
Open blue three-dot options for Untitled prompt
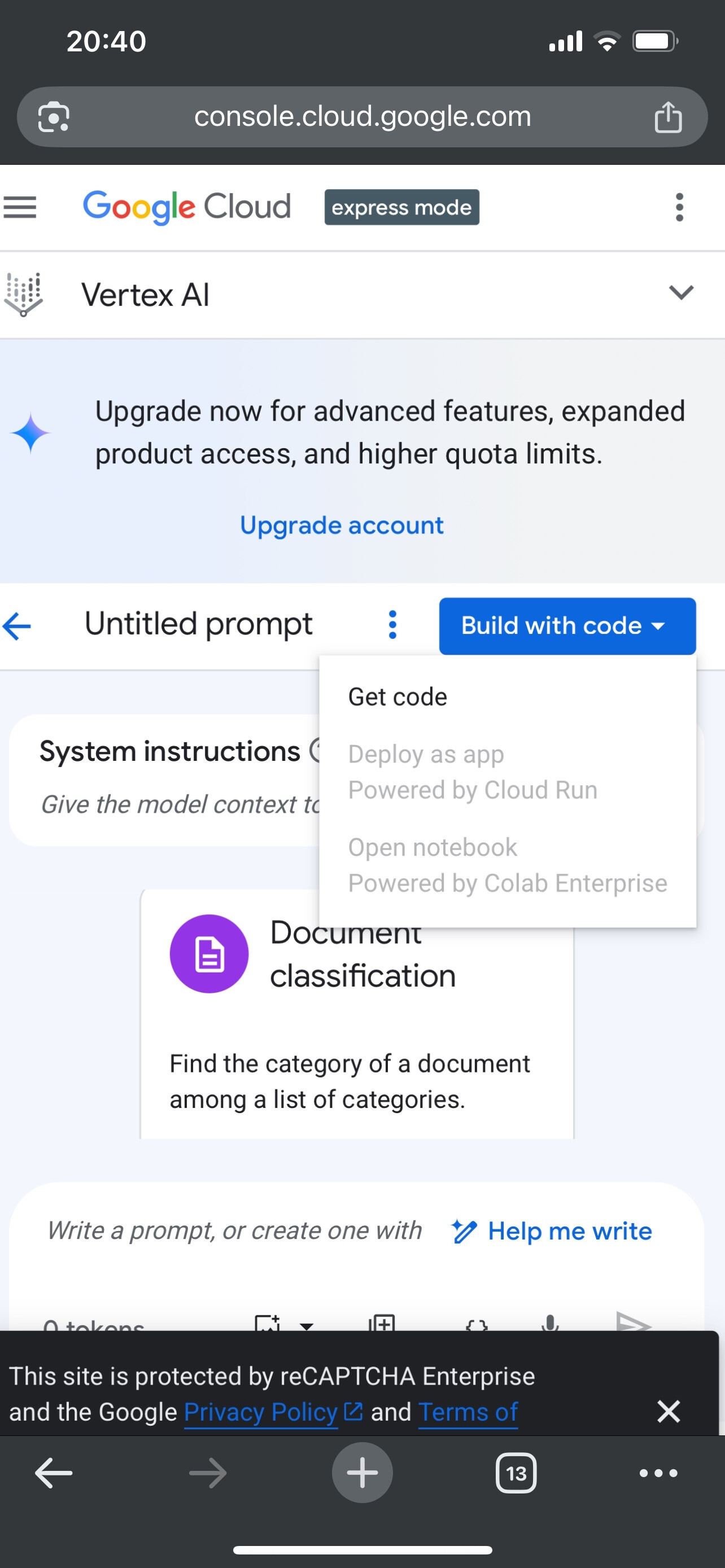[x=392, y=625]
